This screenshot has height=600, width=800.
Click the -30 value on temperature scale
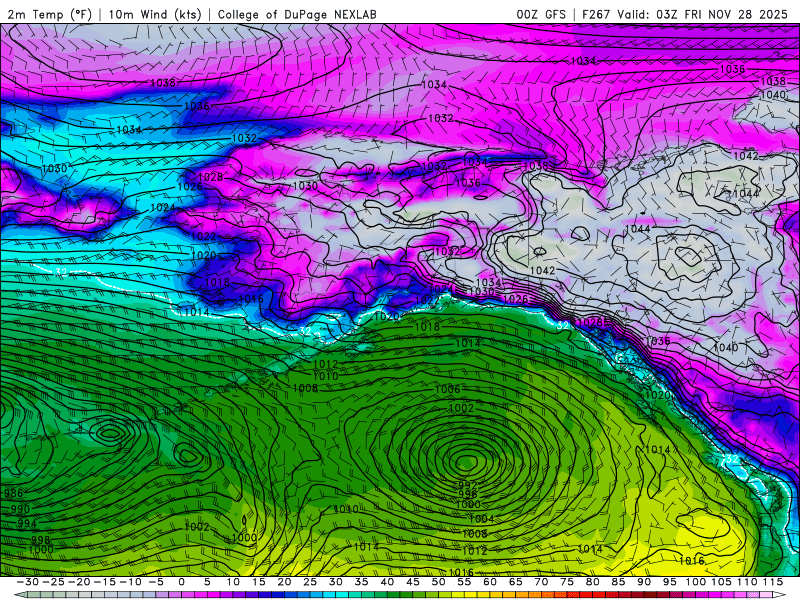click(28, 582)
